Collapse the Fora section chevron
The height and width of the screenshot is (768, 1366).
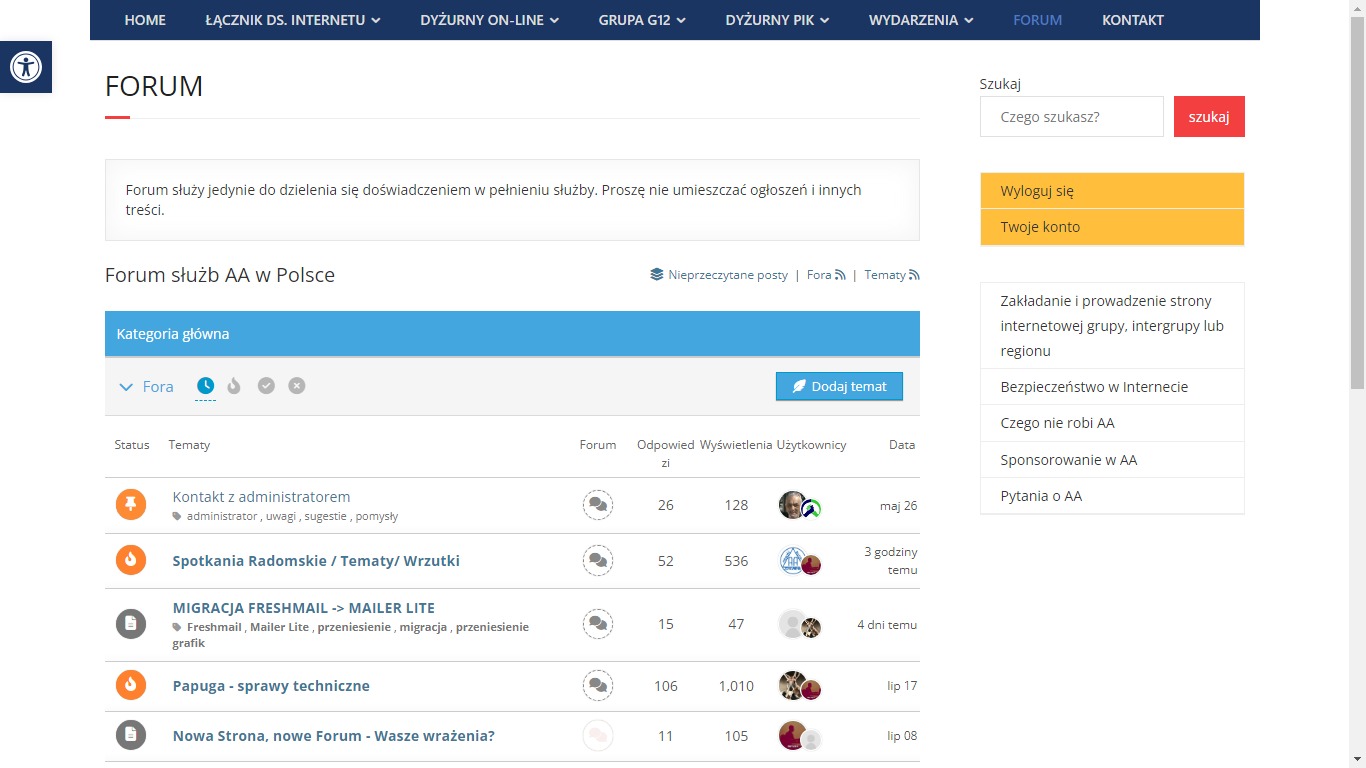click(x=127, y=386)
